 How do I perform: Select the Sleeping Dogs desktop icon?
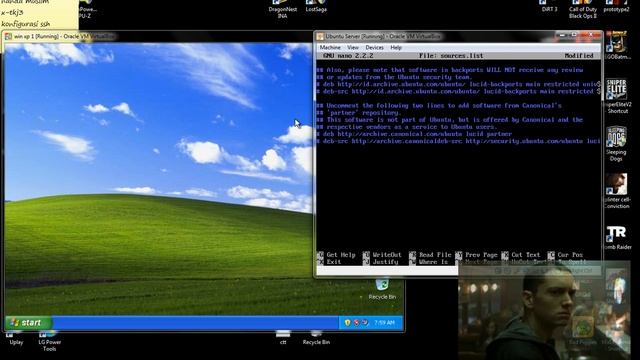(x=616, y=144)
